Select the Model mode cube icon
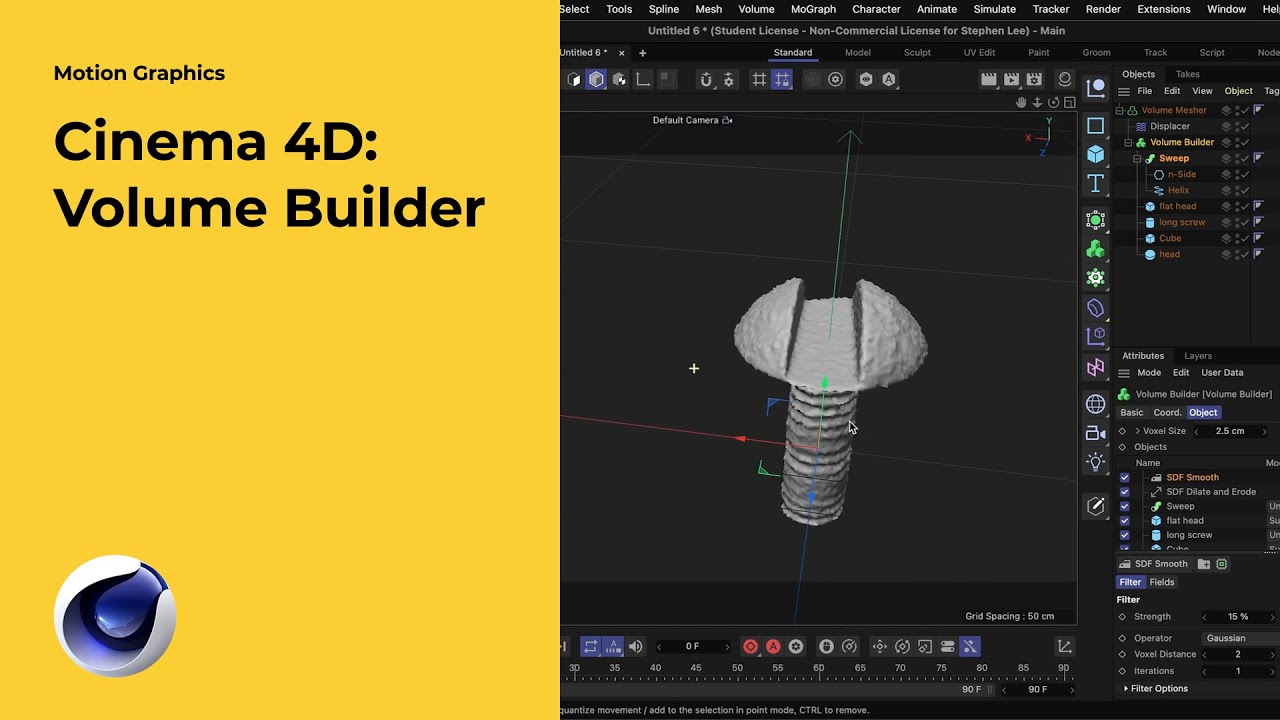The width and height of the screenshot is (1280, 720). [x=596, y=79]
